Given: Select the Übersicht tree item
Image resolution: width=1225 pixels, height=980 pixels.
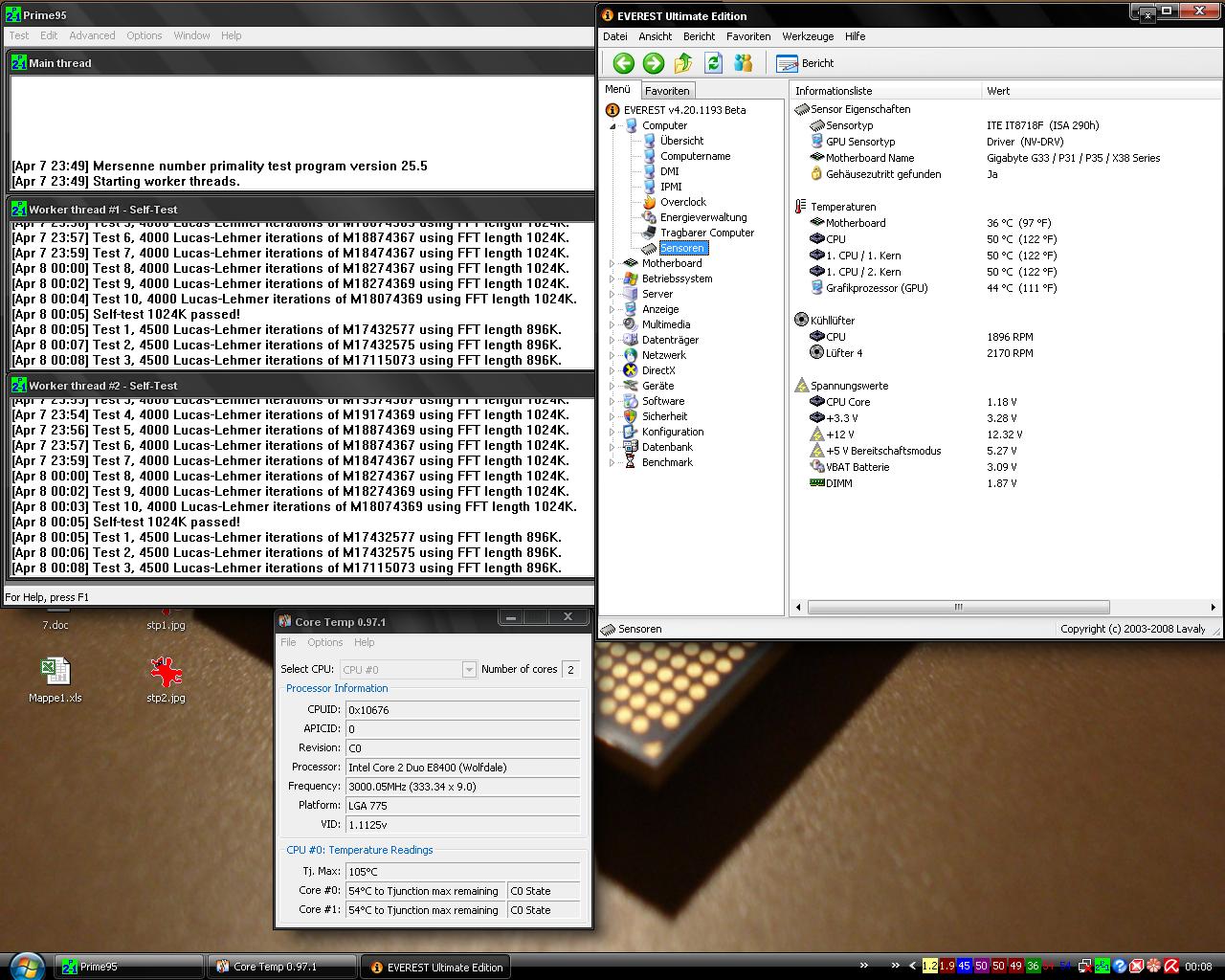Looking at the screenshot, I should 681,141.
